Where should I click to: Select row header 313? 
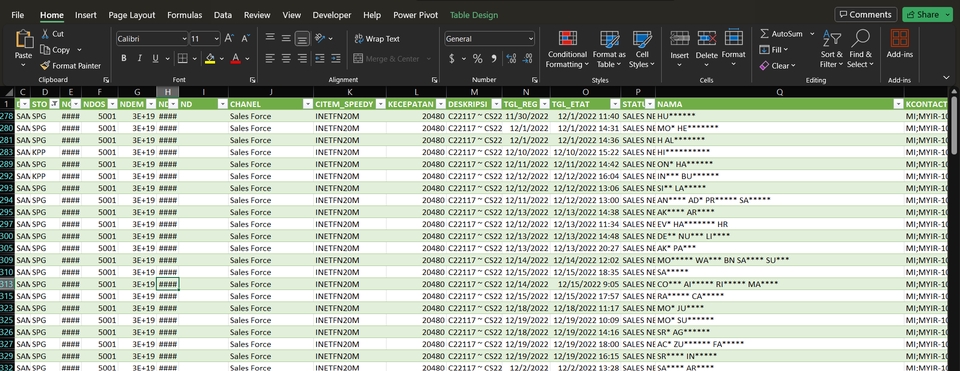point(7,284)
